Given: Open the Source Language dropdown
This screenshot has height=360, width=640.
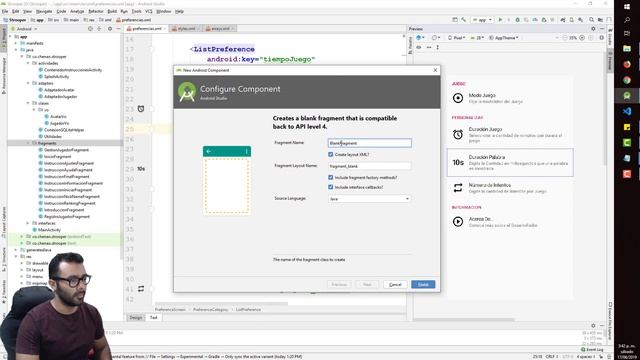Looking at the screenshot, I should (x=369, y=199).
